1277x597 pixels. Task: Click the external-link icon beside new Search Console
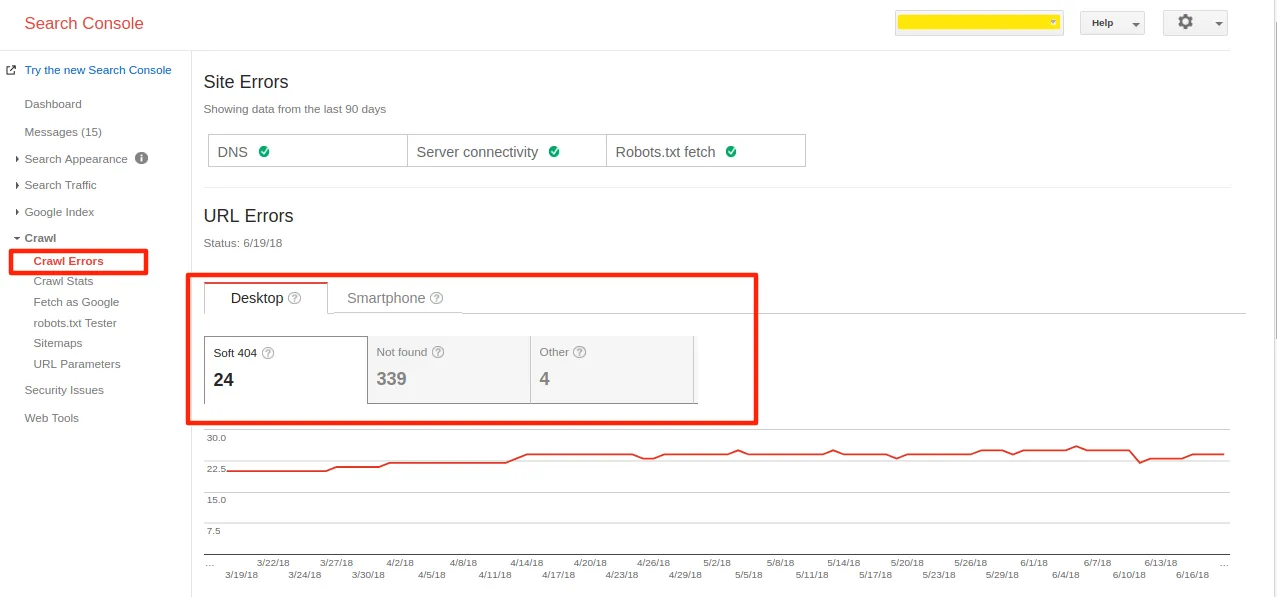tap(11, 69)
